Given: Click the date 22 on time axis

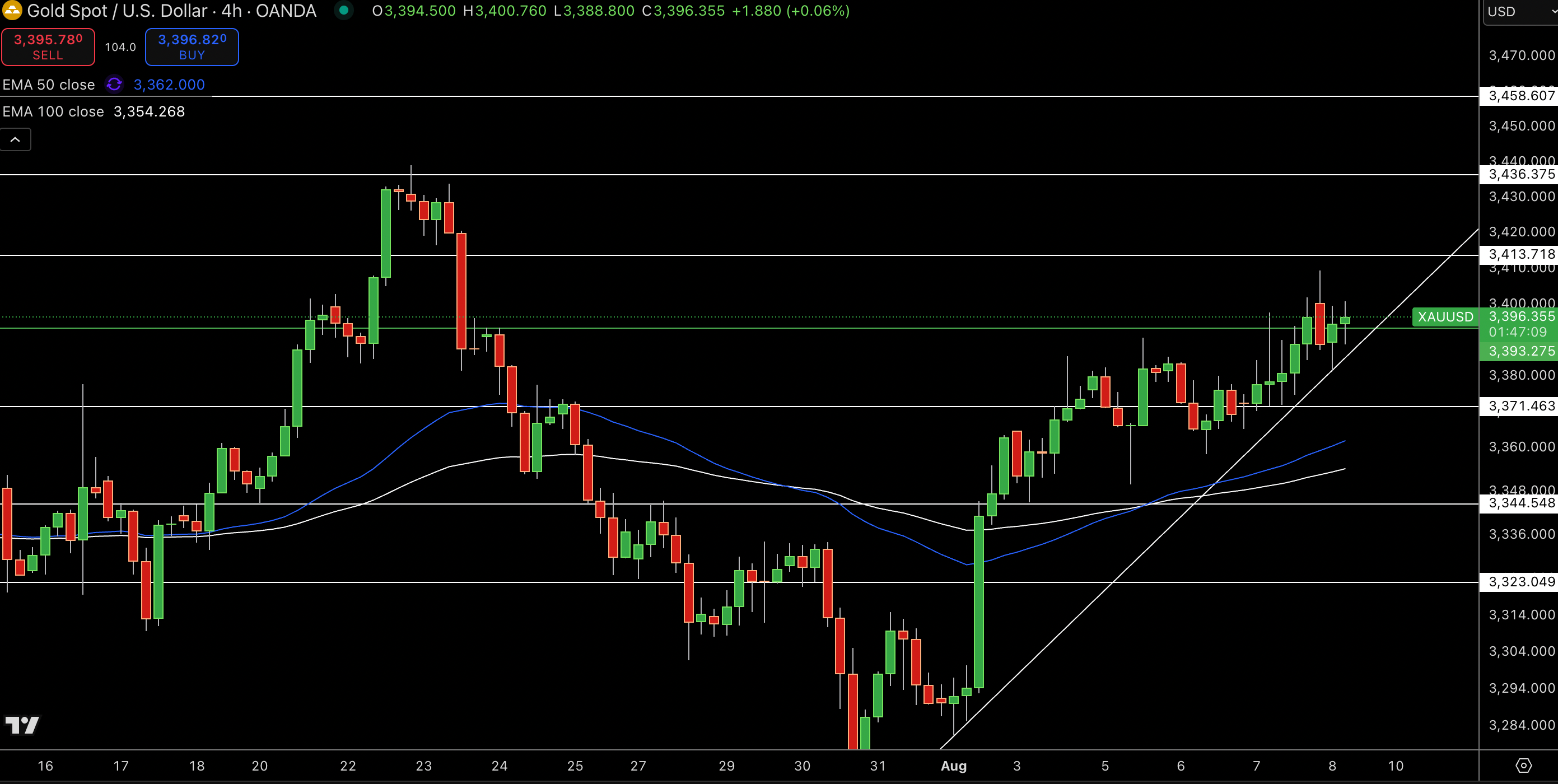Looking at the screenshot, I should [348, 766].
